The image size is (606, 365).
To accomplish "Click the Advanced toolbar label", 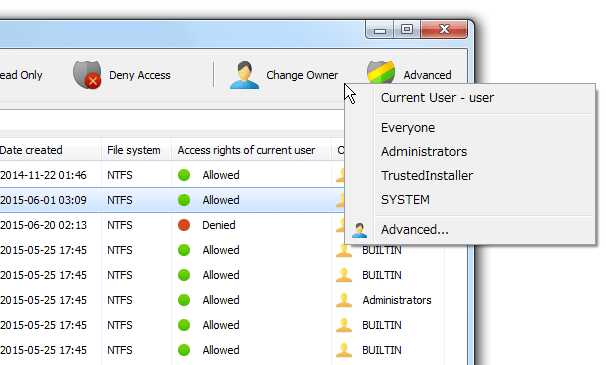I will (427, 75).
